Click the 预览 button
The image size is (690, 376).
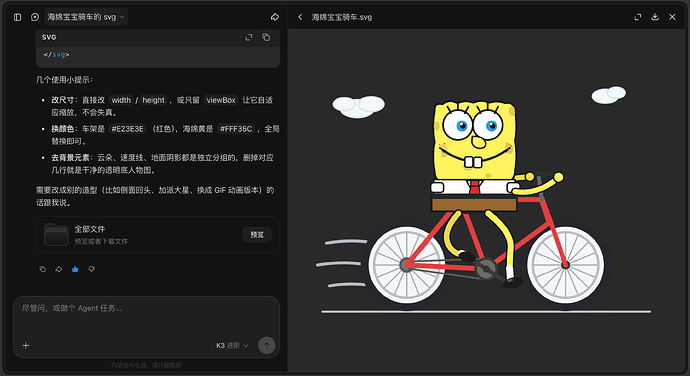pos(257,235)
